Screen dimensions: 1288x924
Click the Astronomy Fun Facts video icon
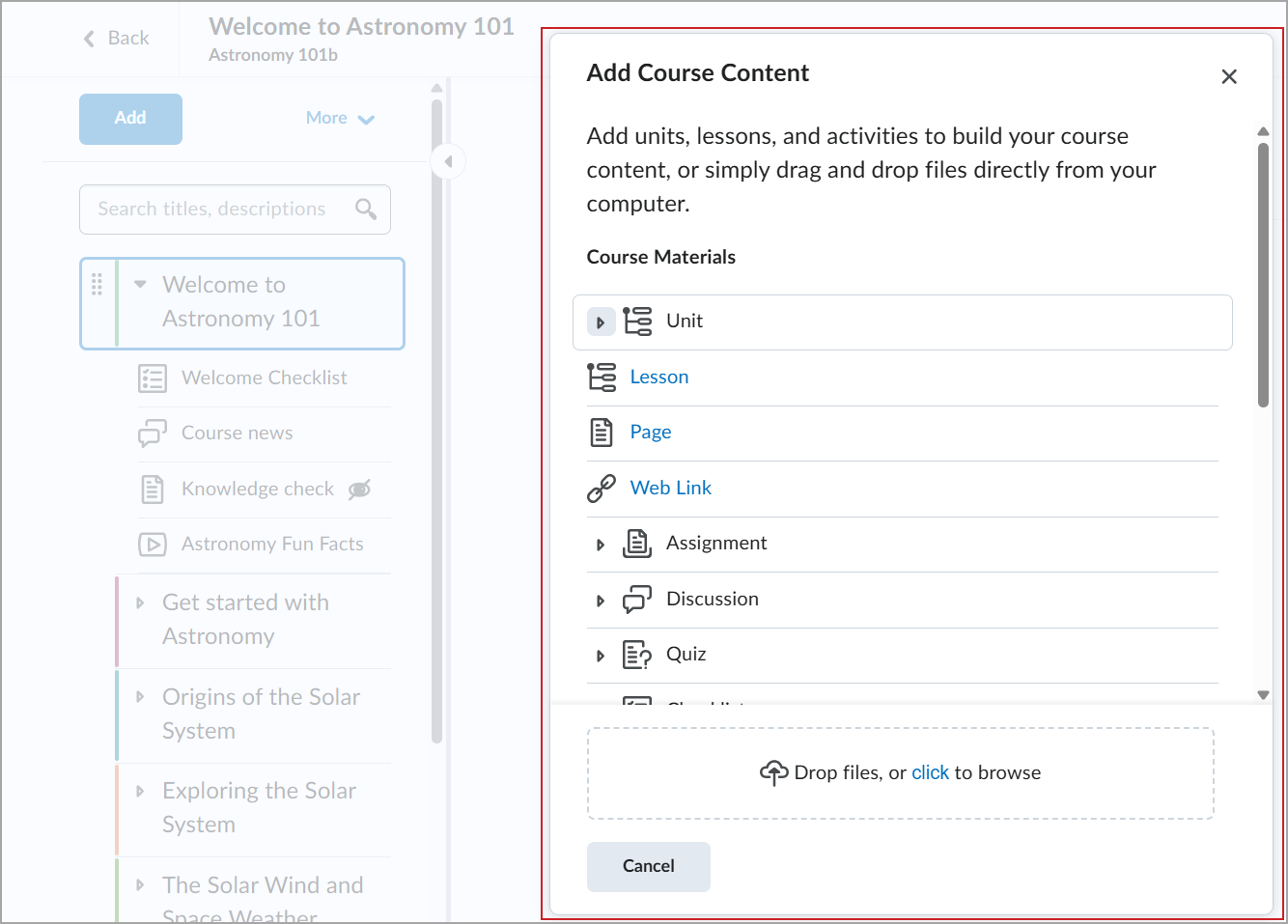pyautogui.click(x=153, y=545)
